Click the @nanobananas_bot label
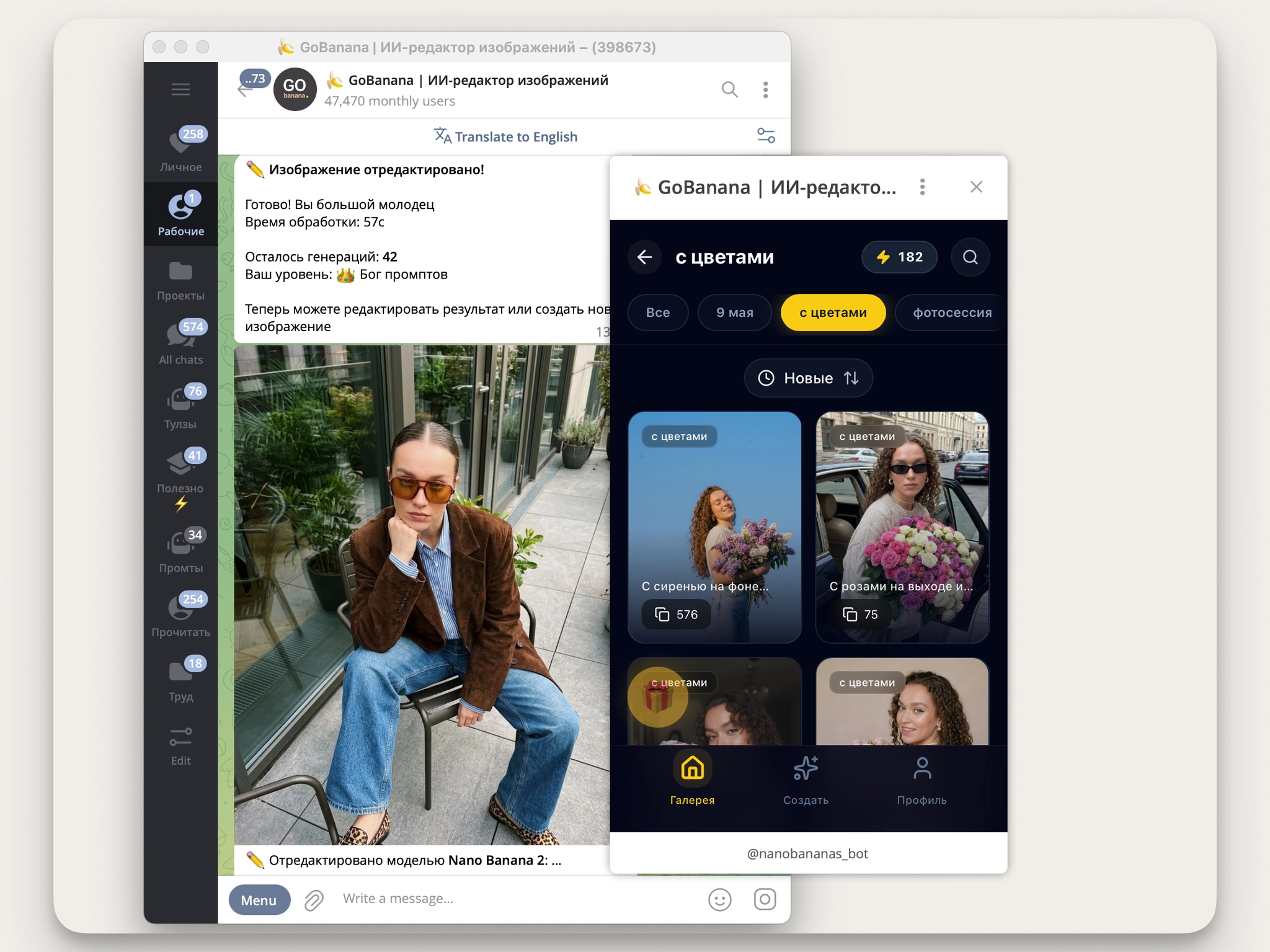Image resolution: width=1270 pixels, height=952 pixels. [807, 854]
